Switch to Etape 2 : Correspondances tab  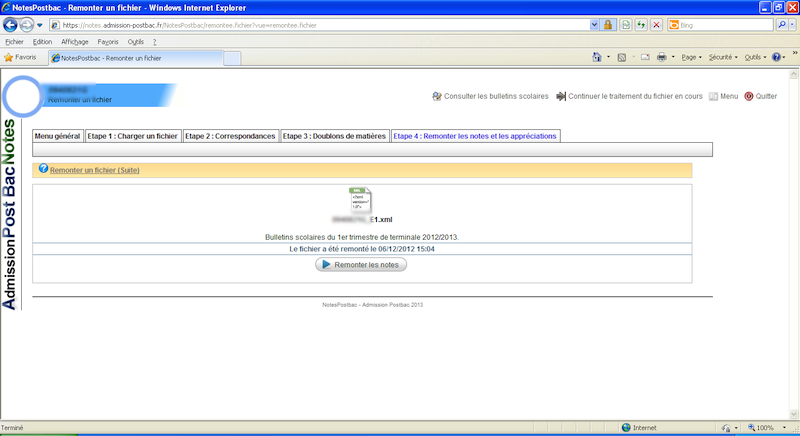pyautogui.click(x=230, y=136)
